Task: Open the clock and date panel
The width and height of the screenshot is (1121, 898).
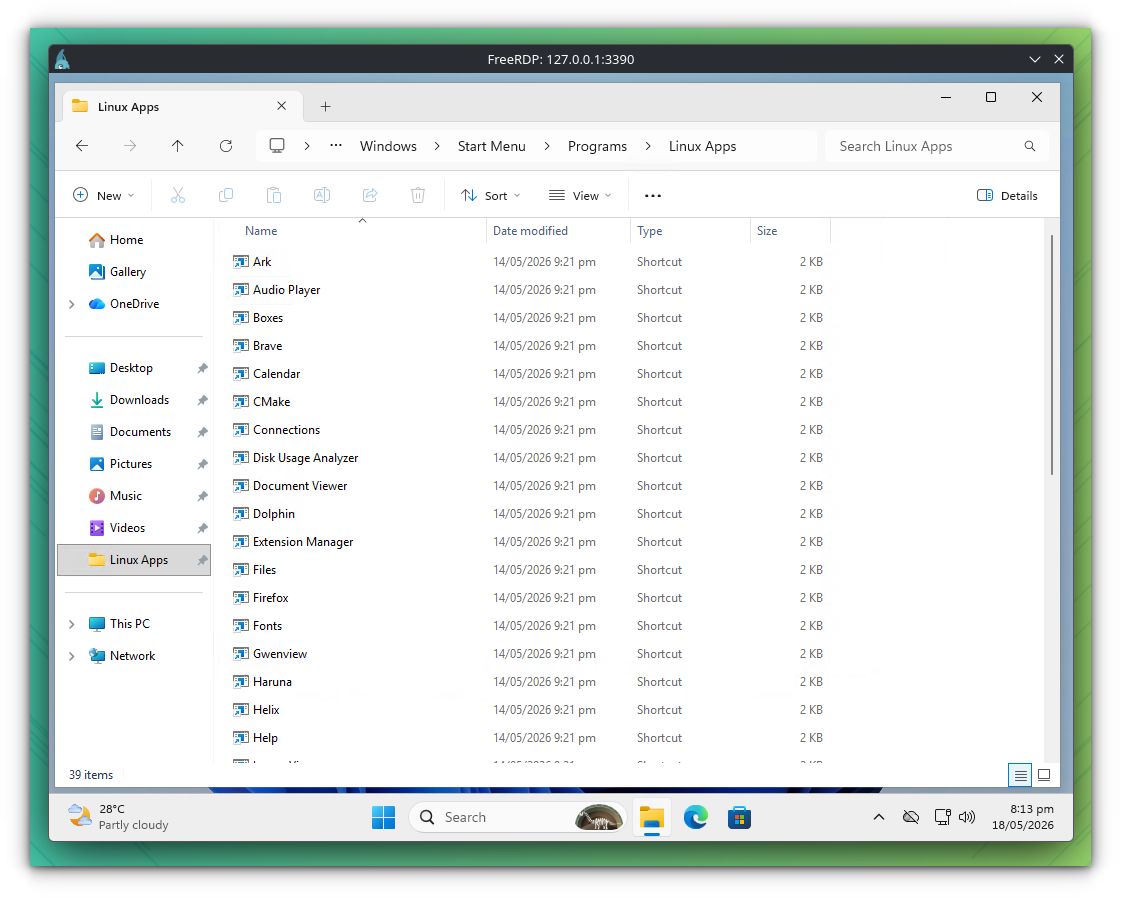Action: [x=1022, y=816]
